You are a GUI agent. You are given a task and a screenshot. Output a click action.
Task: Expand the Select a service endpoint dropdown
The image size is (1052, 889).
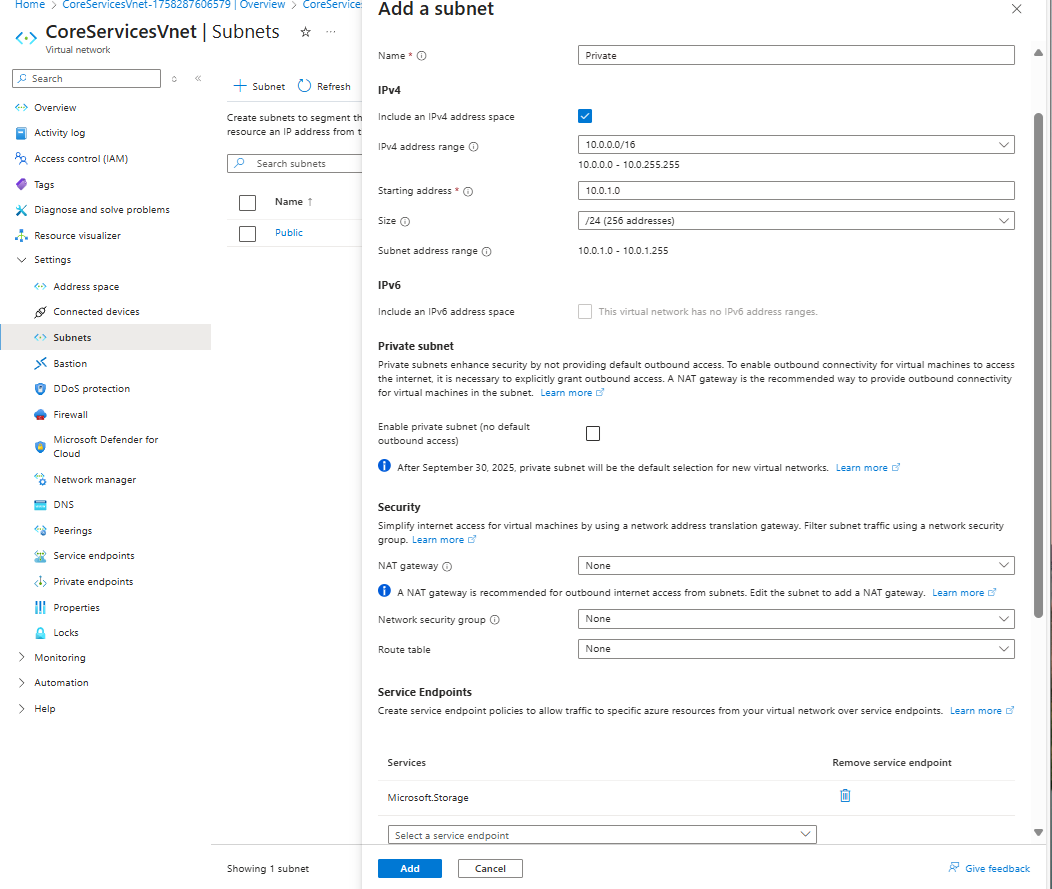click(x=602, y=835)
